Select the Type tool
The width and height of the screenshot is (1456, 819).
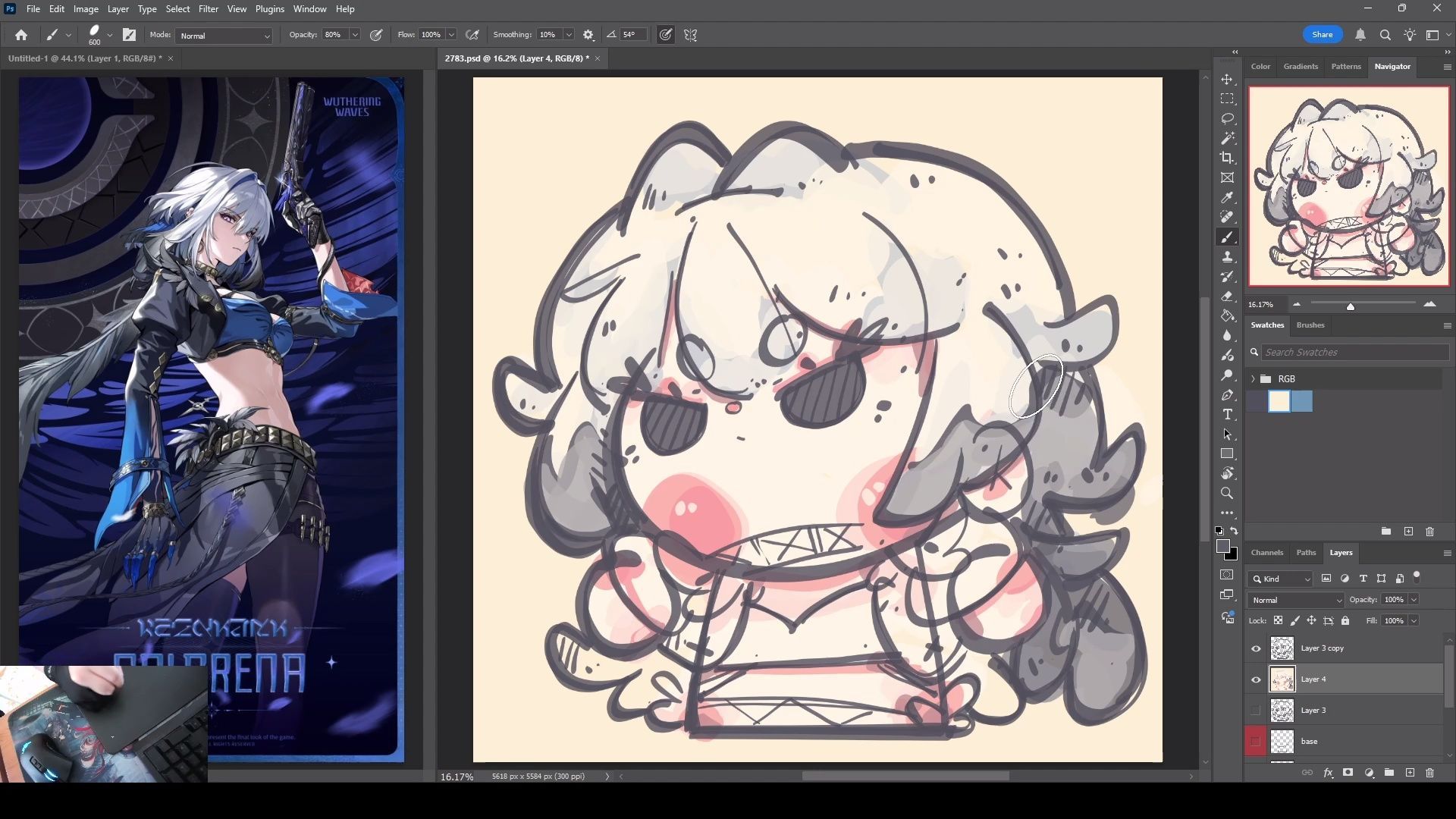pyautogui.click(x=1227, y=415)
